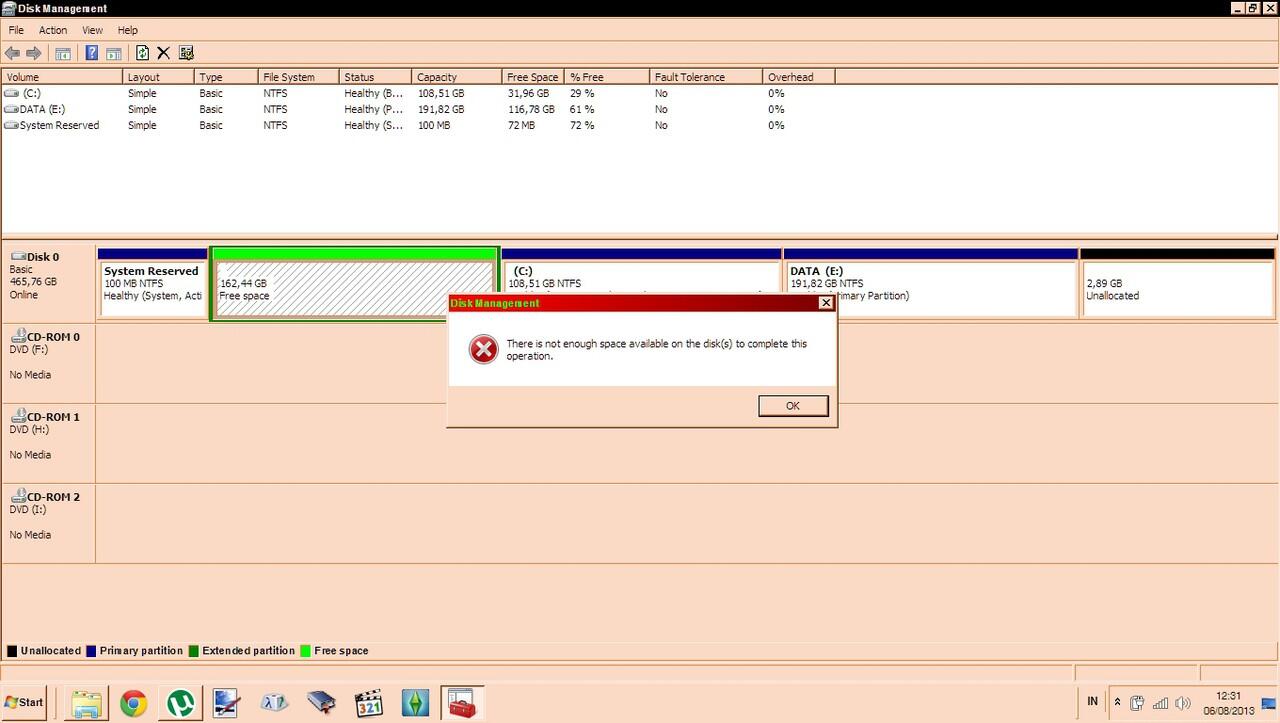Toggle the console tree panel visibility
Screen dimensions: 1280x723
pos(63,52)
